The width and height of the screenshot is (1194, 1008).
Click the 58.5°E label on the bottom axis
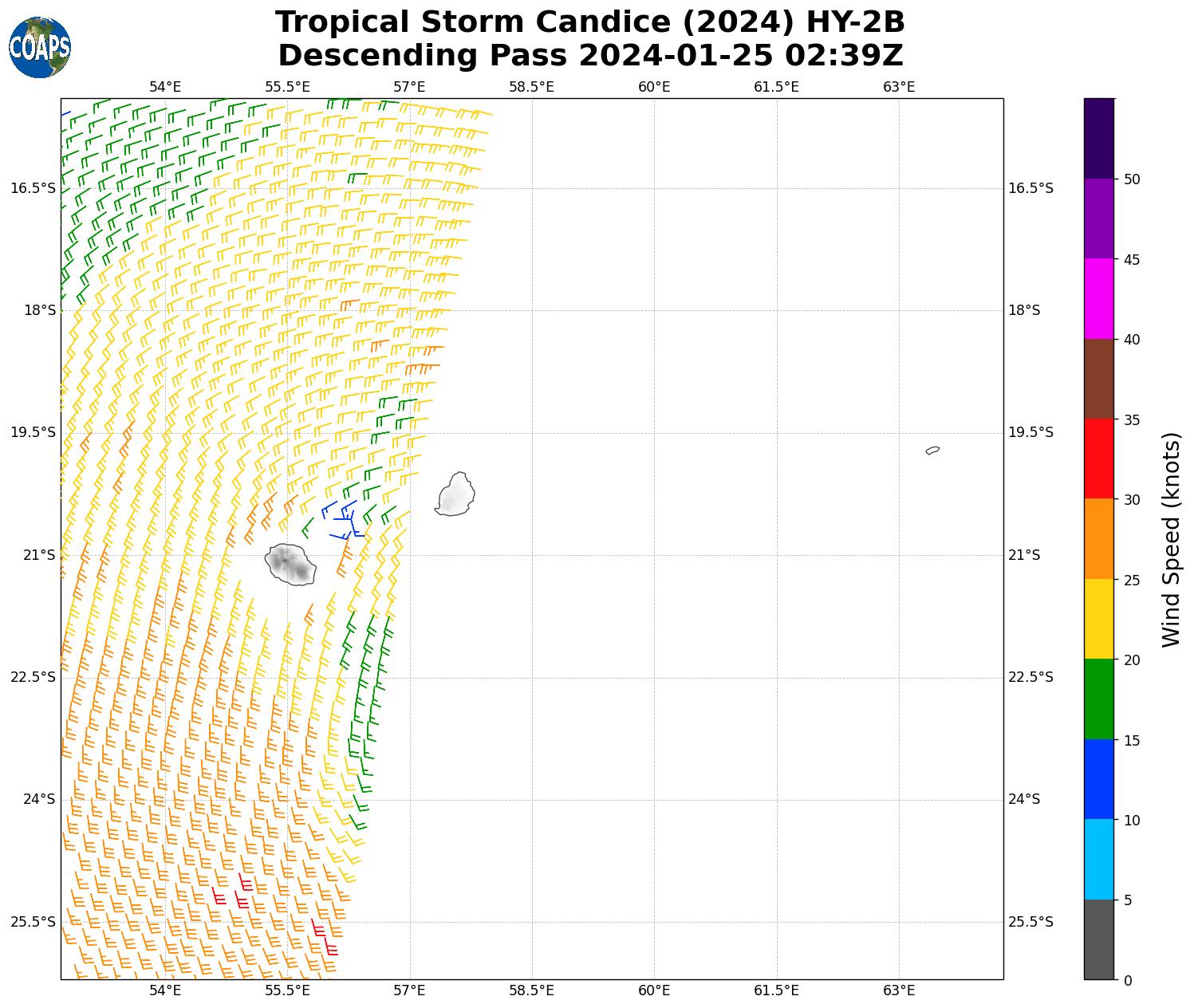[x=531, y=990]
